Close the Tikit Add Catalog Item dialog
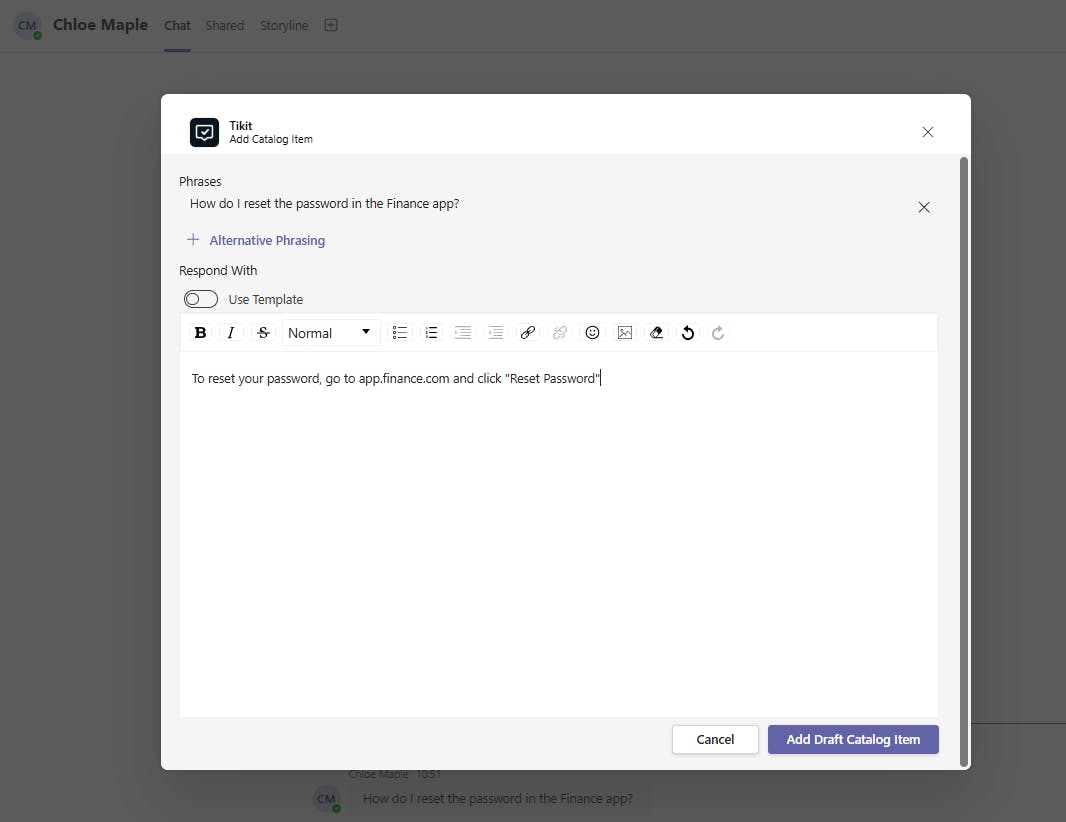Screen dimensions: 1066x822 927,132
